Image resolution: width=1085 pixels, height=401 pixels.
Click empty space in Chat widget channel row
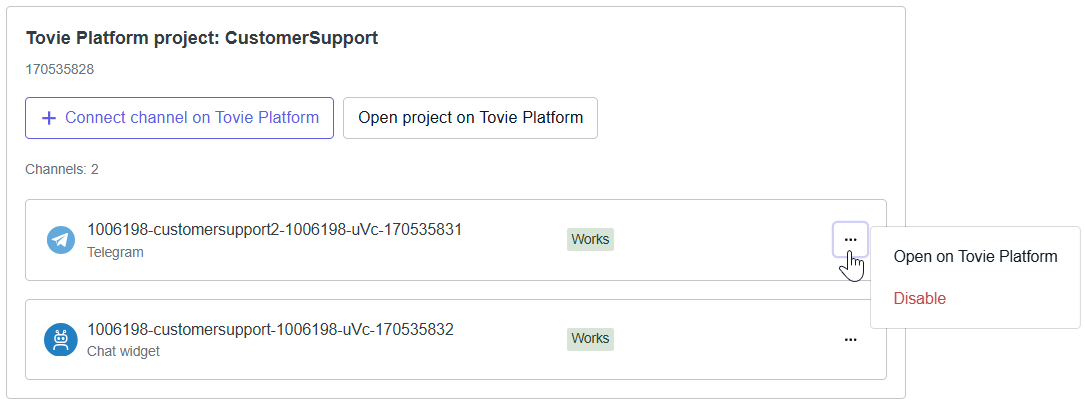pyautogui.click(x=720, y=340)
